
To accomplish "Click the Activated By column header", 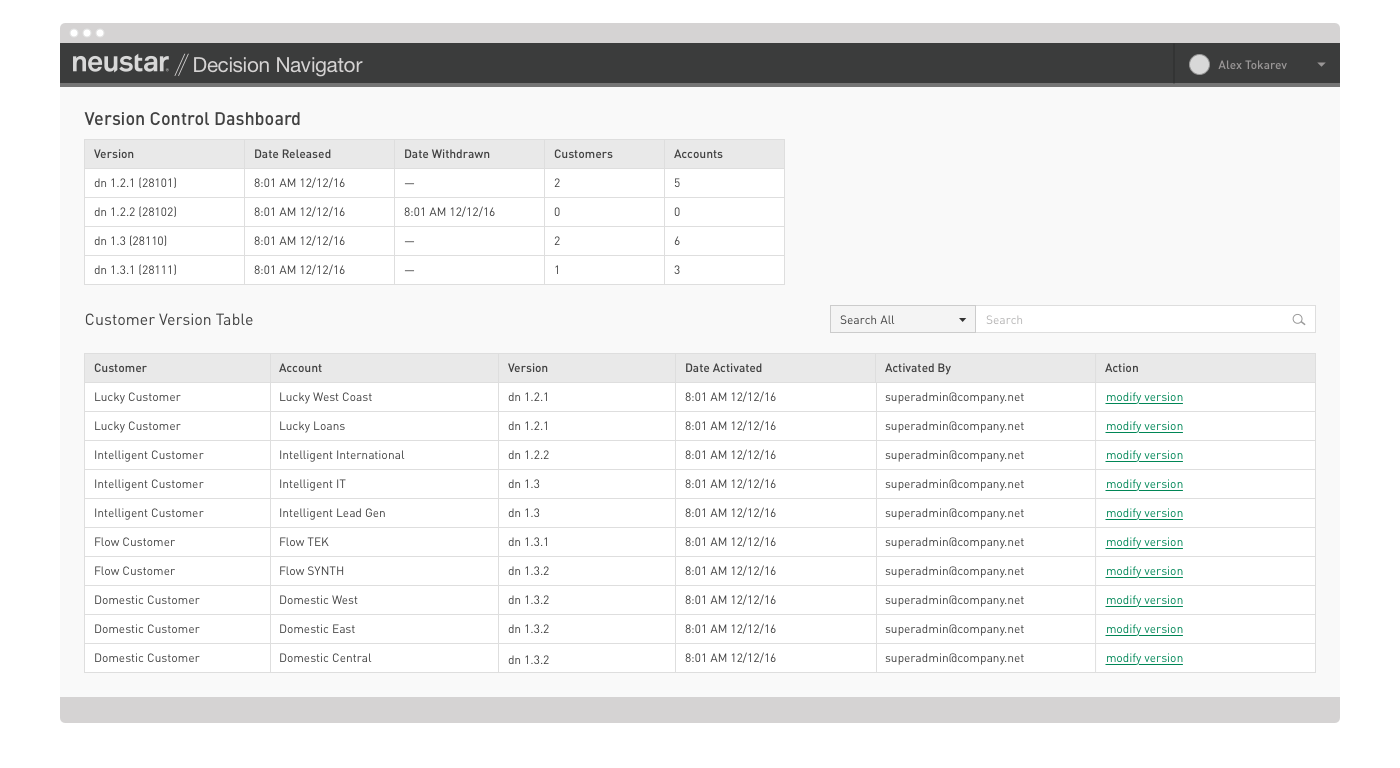I will [986, 368].
